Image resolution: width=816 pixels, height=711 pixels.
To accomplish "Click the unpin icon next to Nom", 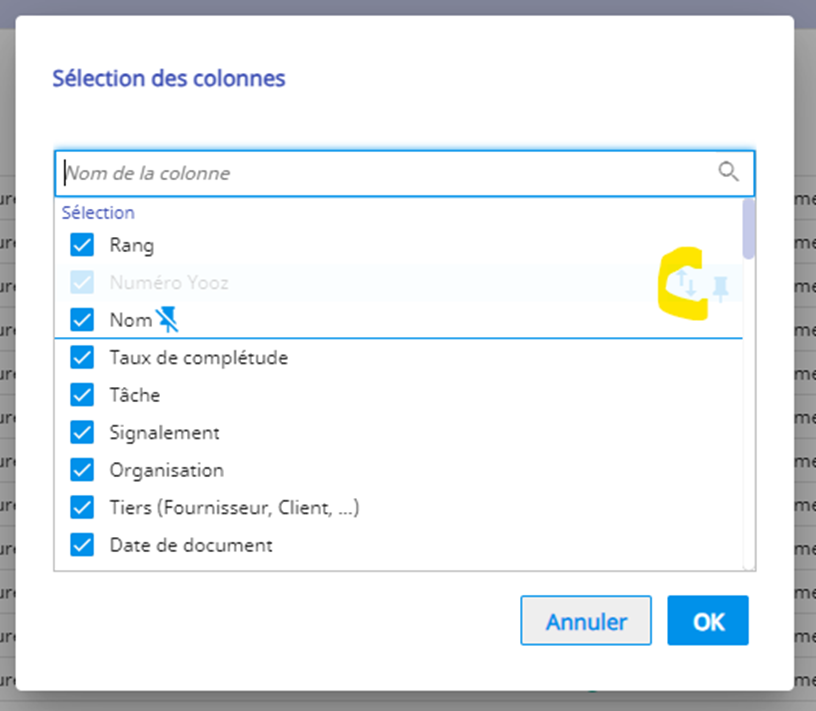I will pos(168,320).
